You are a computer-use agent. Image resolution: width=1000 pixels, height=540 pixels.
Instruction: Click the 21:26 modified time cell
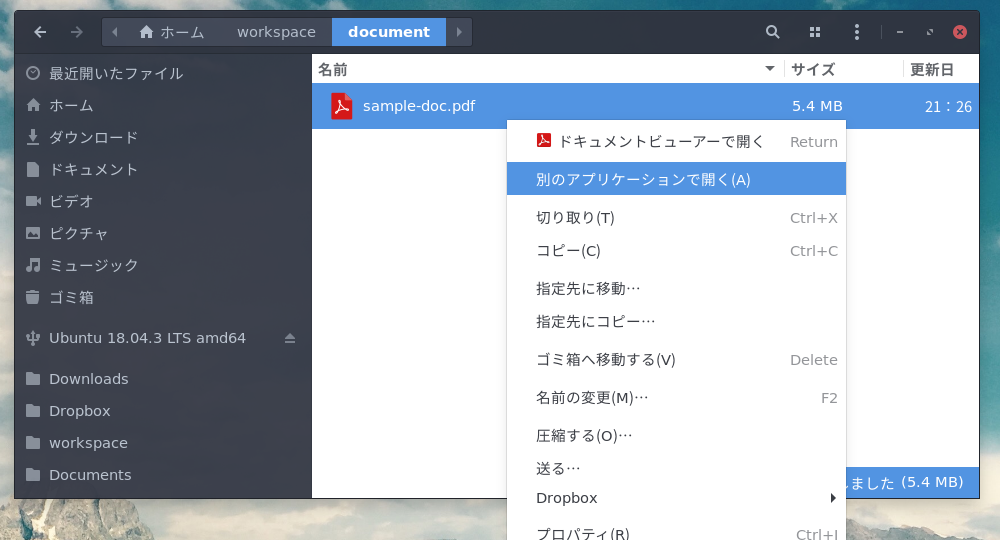[948, 106]
